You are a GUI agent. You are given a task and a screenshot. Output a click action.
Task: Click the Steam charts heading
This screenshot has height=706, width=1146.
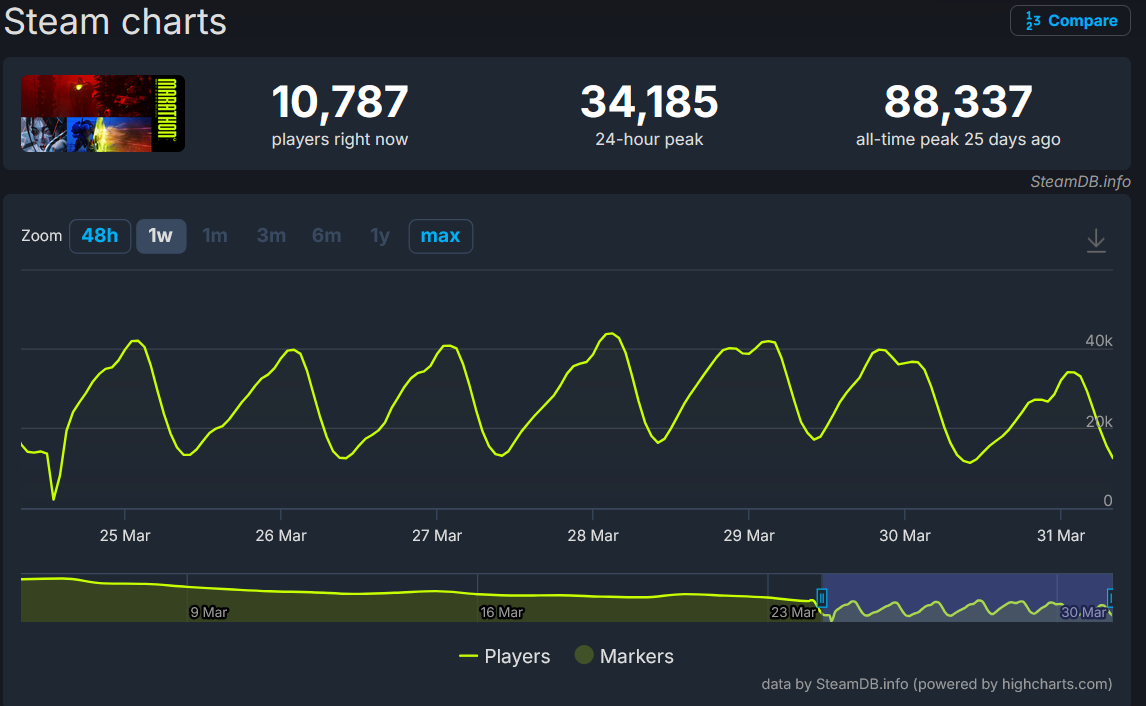point(115,21)
